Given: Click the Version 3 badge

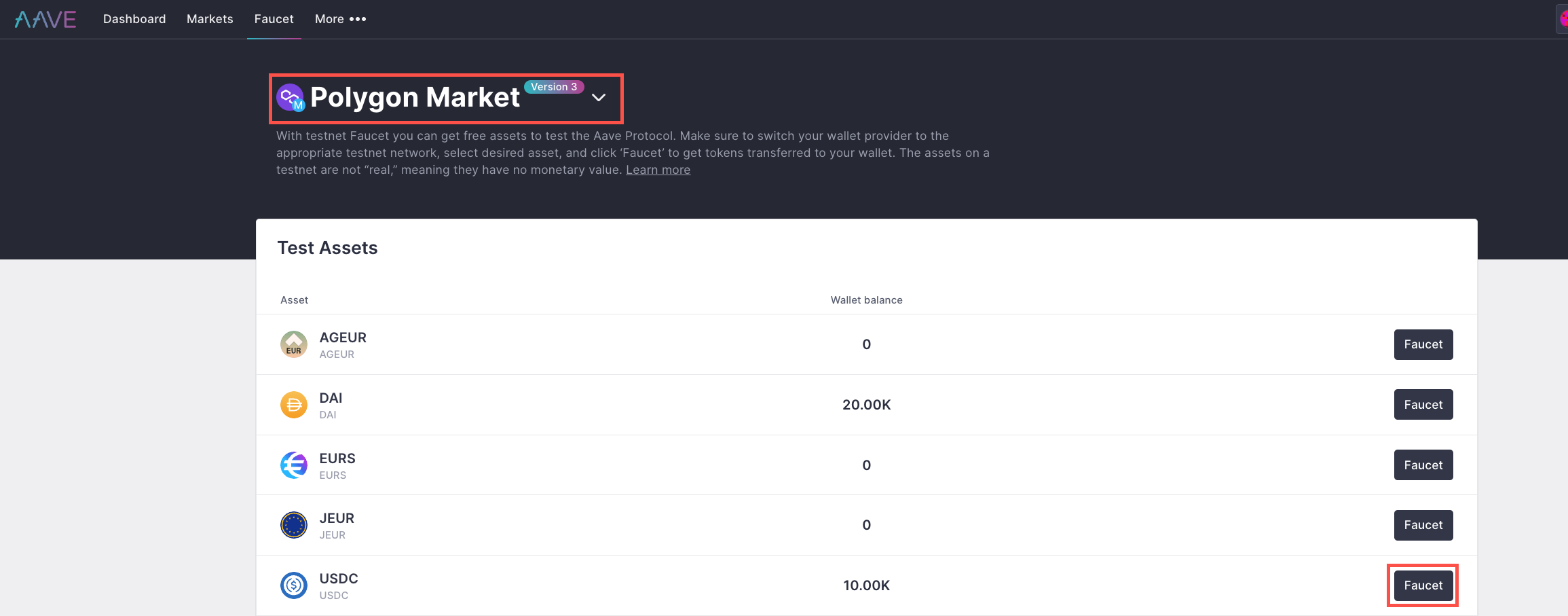Looking at the screenshot, I should pos(554,87).
